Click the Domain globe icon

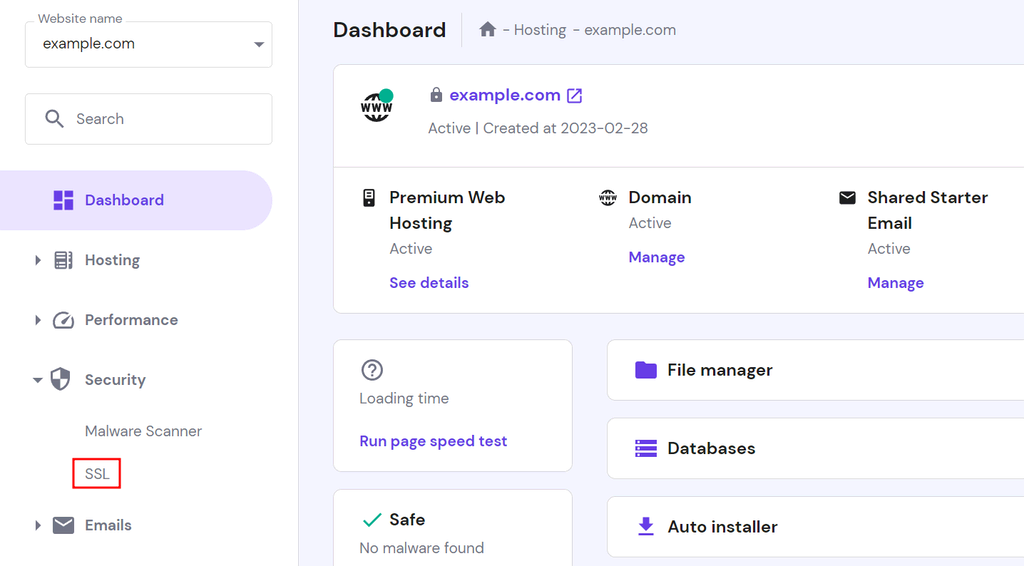[608, 197]
